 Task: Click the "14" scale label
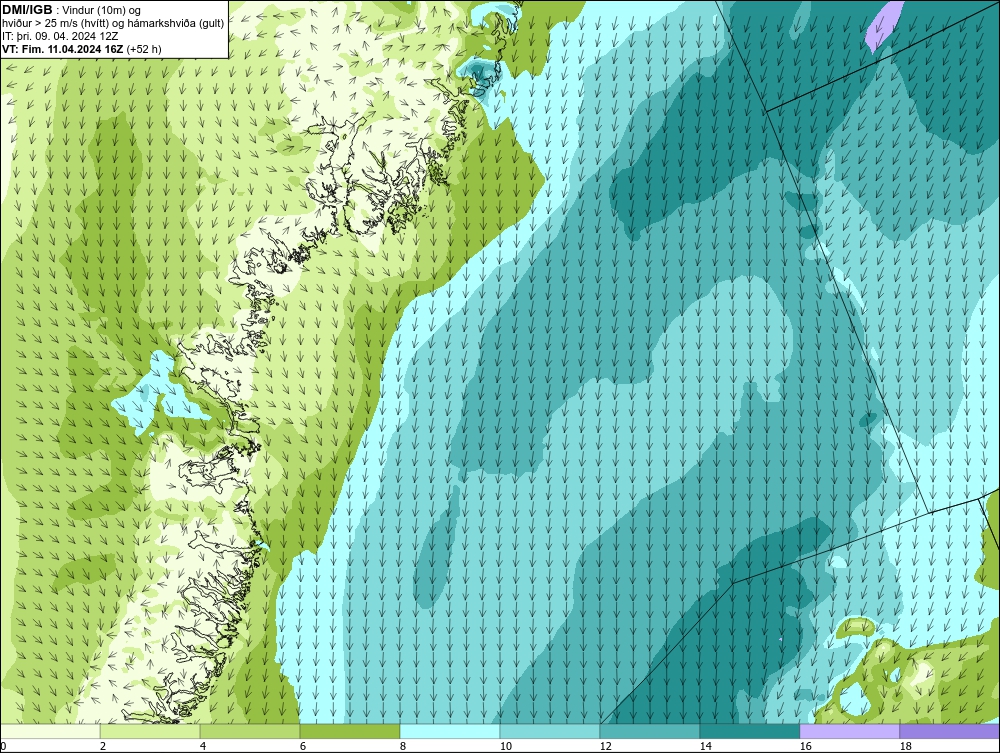tap(706, 746)
